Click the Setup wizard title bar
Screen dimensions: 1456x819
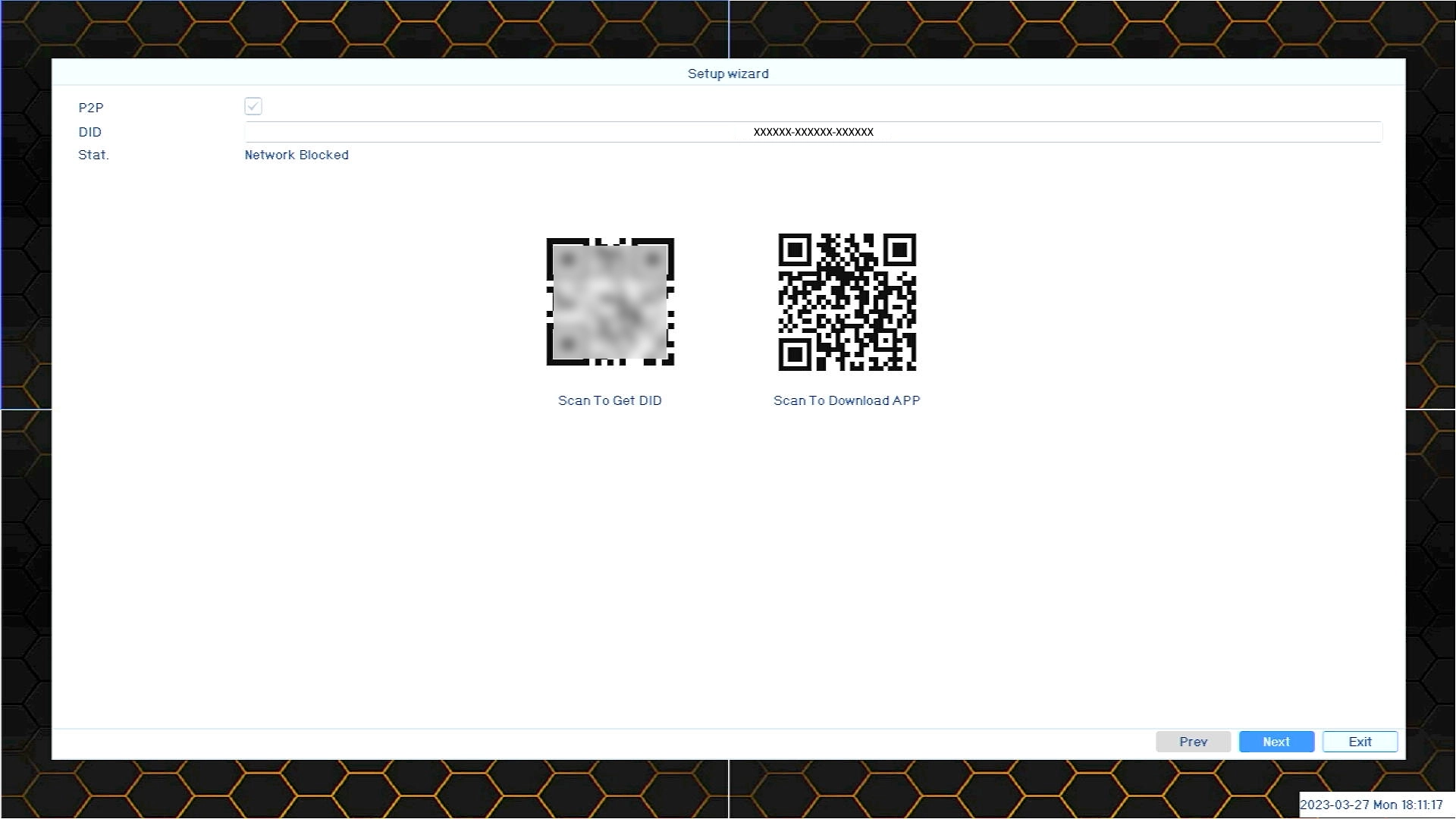[728, 74]
